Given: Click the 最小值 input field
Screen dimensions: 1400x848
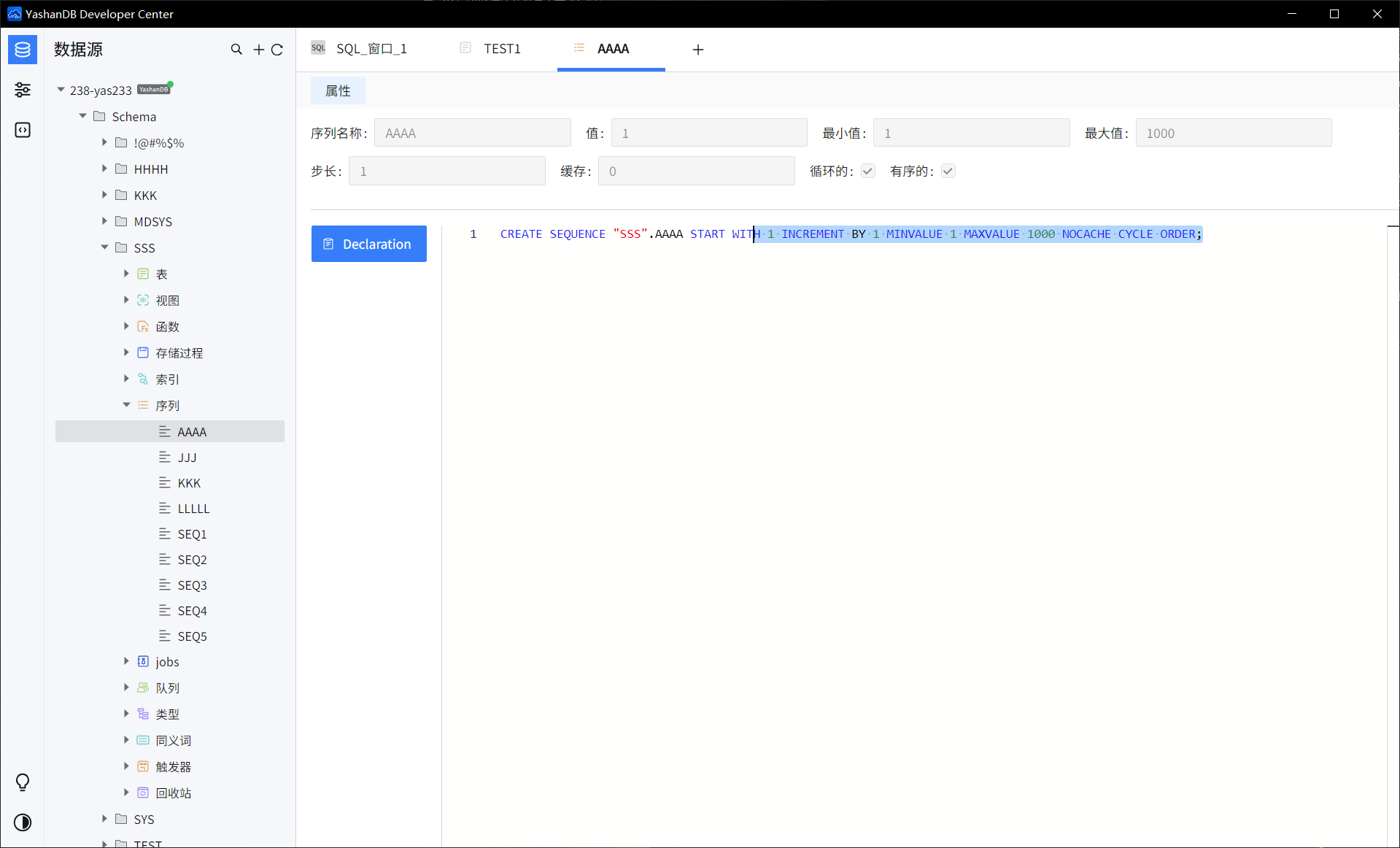Looking at the screenshot, I should click(x=972, y=133).
